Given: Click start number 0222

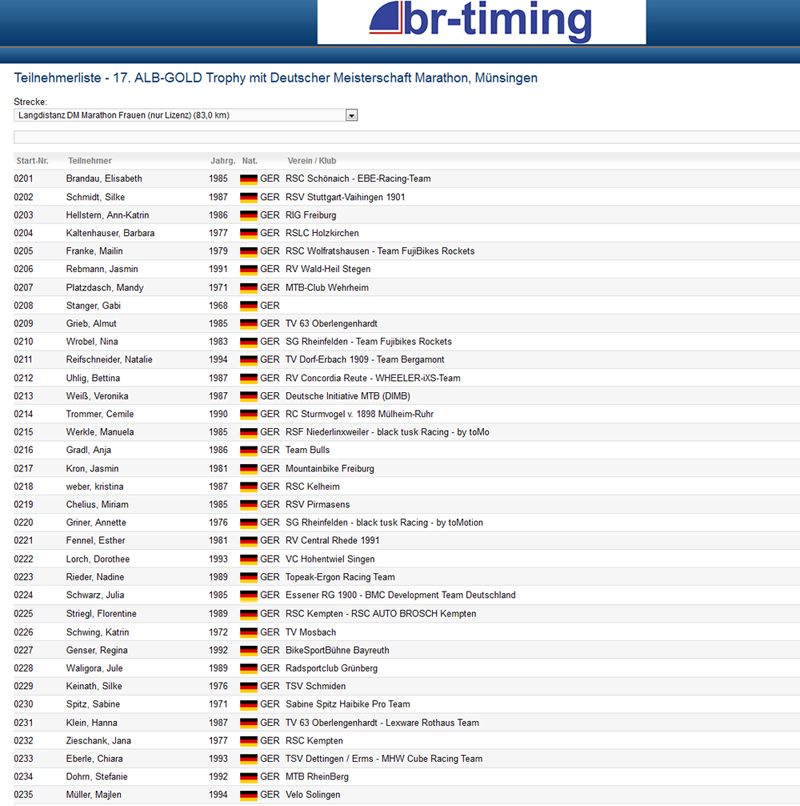Looking at the screenshot, I should [23, 559].
